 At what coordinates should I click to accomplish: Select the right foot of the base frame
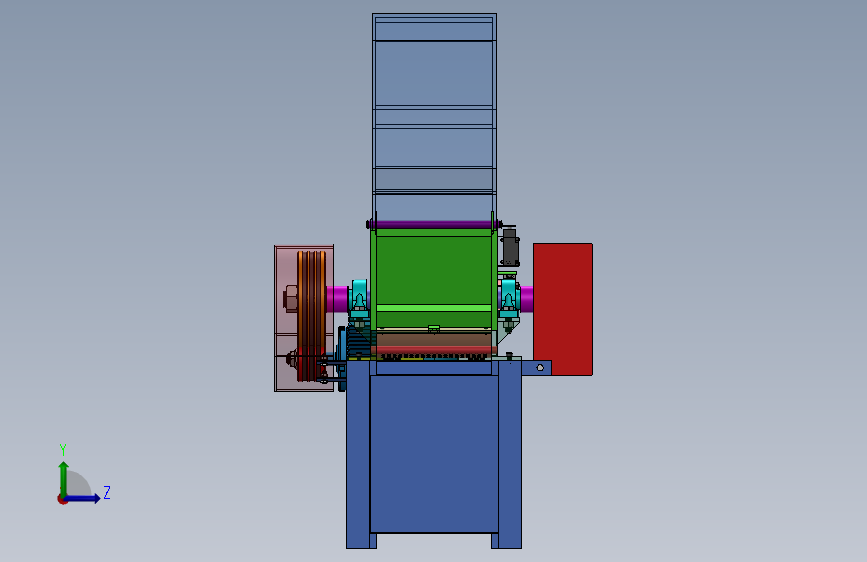pos(506,541)
